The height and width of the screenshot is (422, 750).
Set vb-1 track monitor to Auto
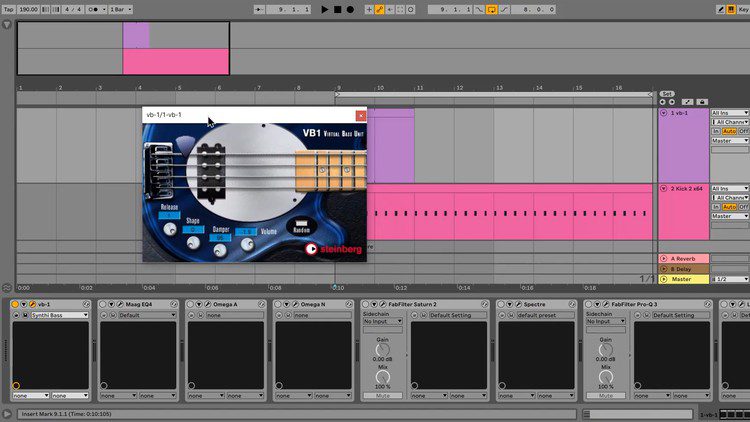(729, 131)
